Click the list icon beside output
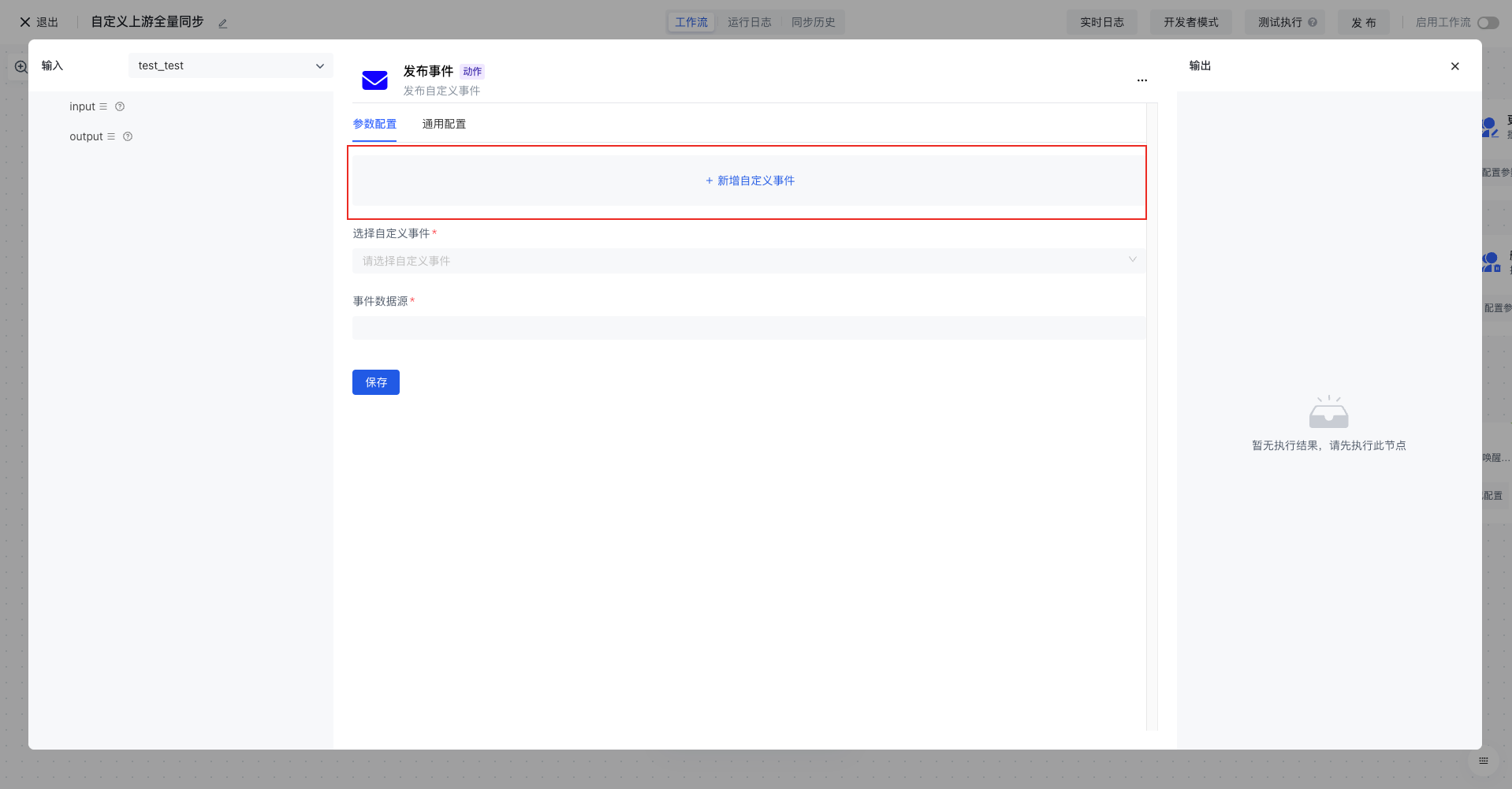1512x789 pixels. click(x=111, y=136)
